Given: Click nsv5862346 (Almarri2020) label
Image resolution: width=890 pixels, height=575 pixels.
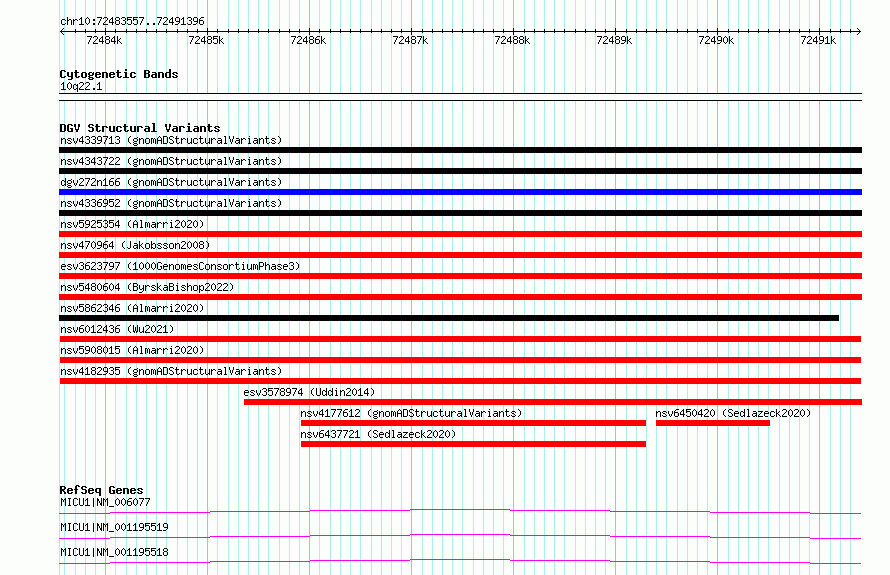Looking at the screenshot, I should tap(132, 308).
